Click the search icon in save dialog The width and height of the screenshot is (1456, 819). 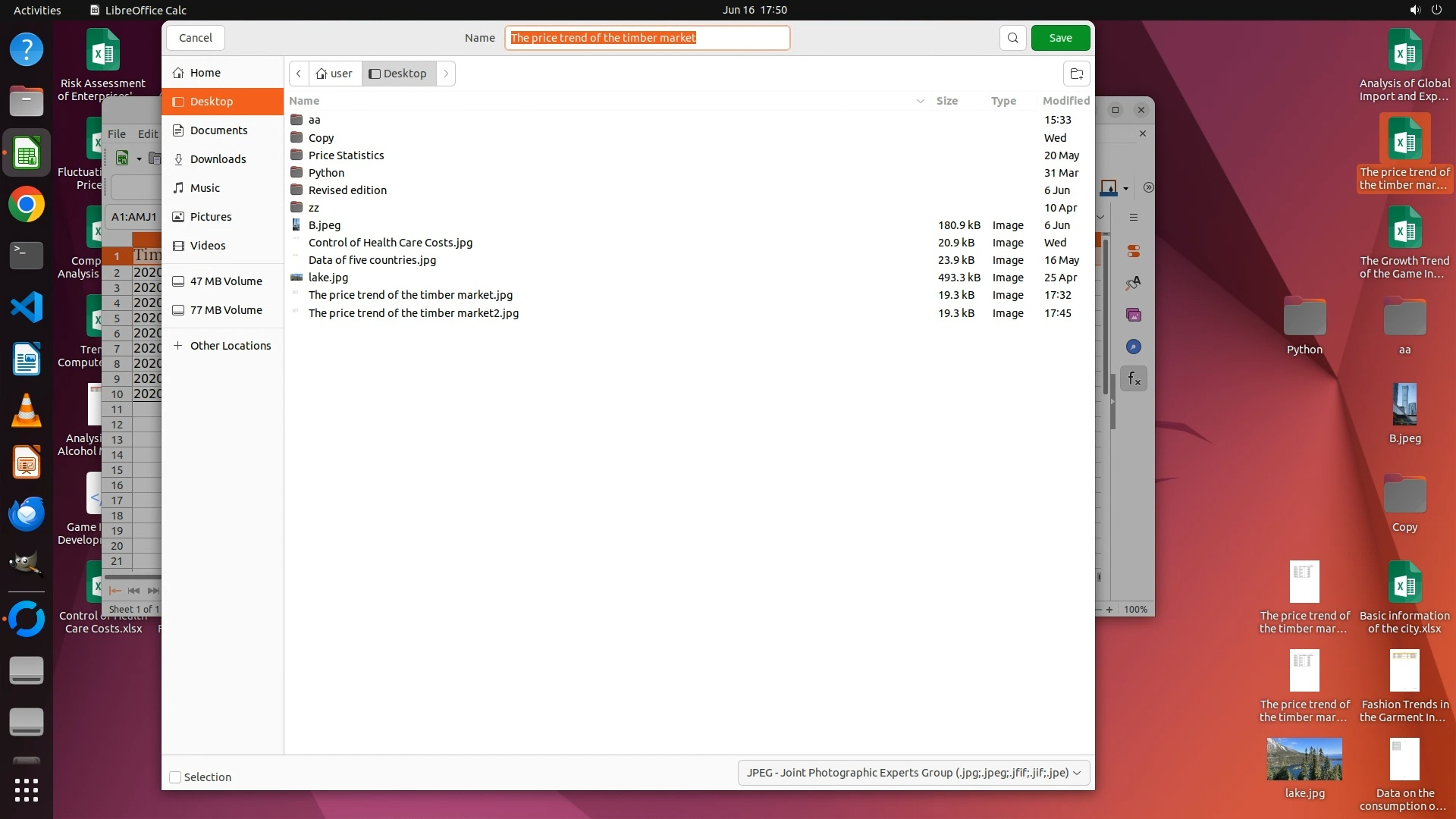pyautogui.click(x=1012, y=38)
